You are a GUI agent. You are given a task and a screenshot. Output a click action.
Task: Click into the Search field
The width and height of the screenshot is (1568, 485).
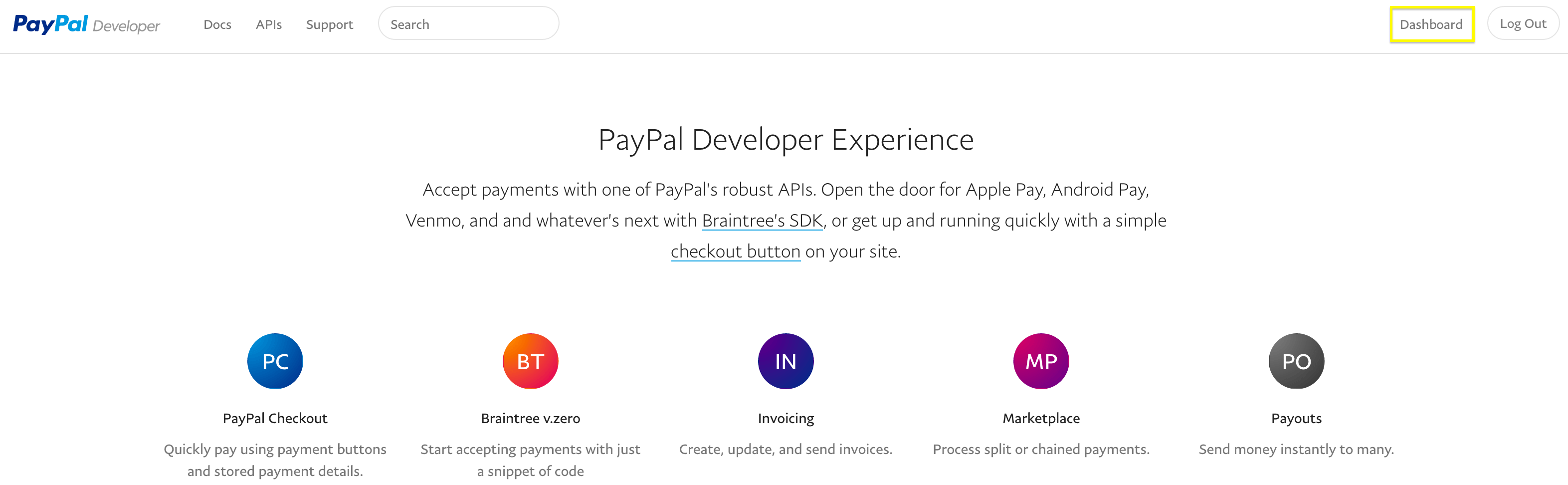pyautogui.click(x=469, y=24)
